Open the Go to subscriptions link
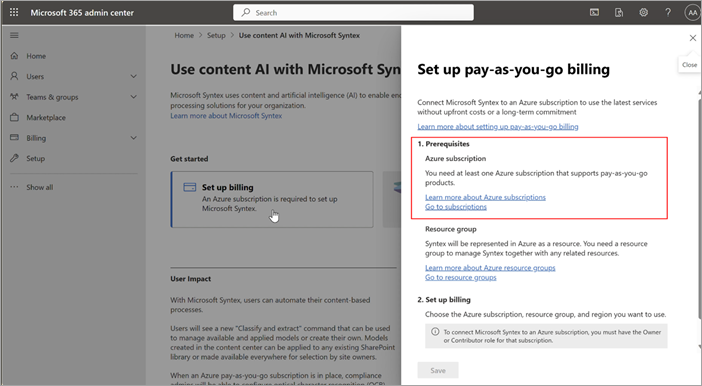Viewport: 702px width, 386px height. point(456,207)
